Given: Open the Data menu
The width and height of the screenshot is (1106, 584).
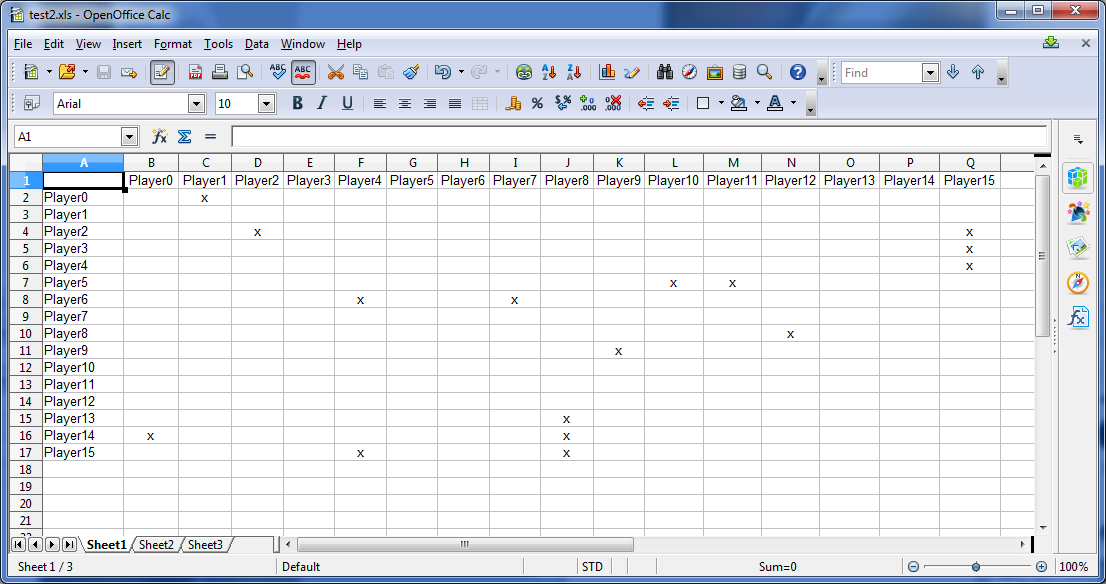Looking at the screenshot, I should tap(256, 44).
